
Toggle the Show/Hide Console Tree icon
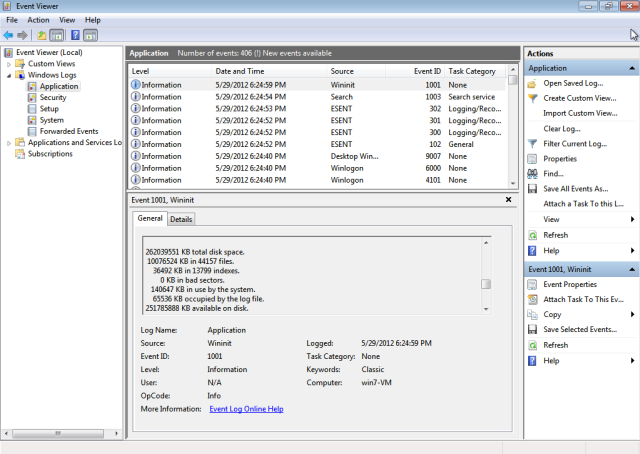57,36
